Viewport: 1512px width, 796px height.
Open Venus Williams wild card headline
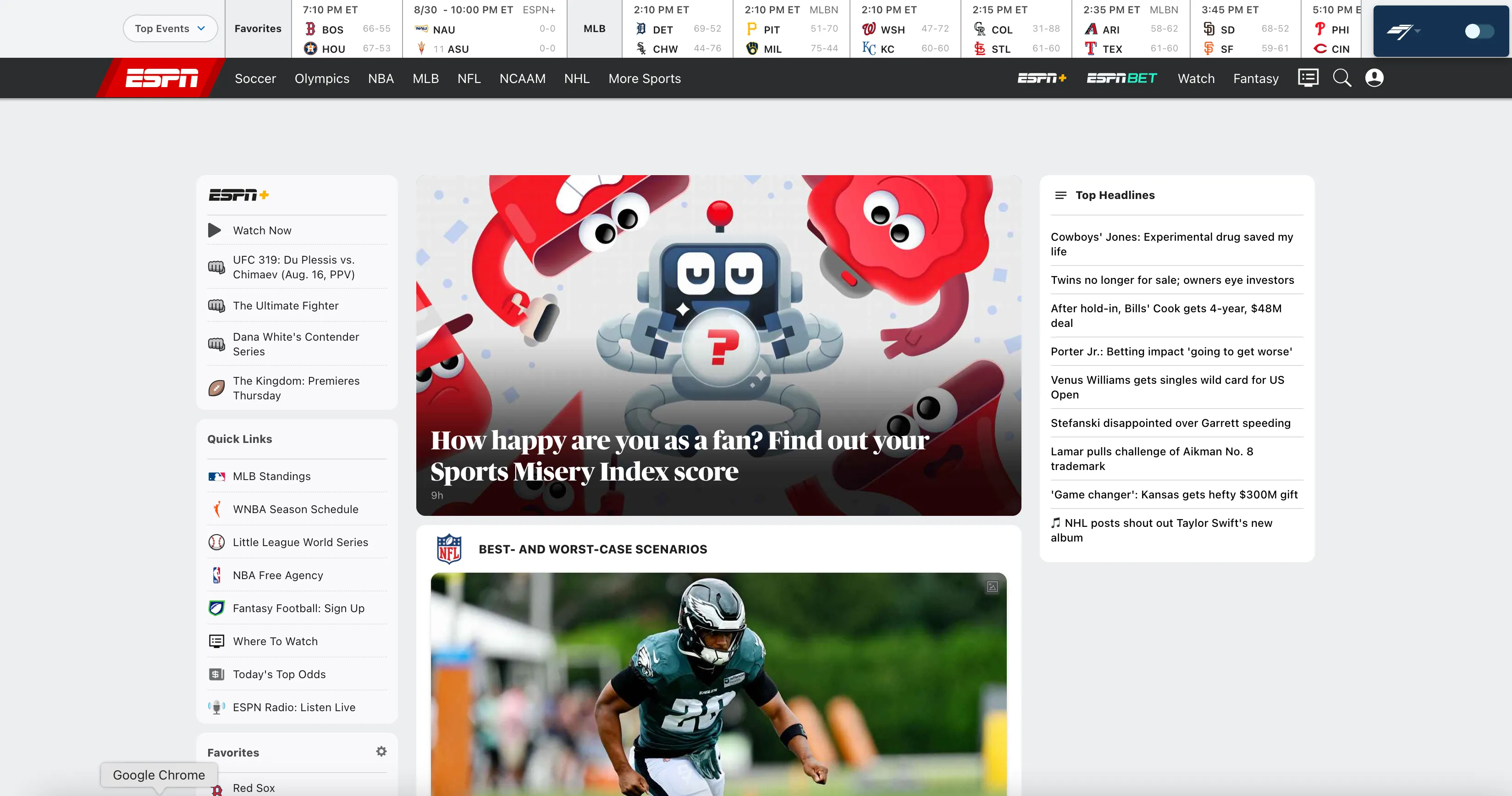(1167, 387)
